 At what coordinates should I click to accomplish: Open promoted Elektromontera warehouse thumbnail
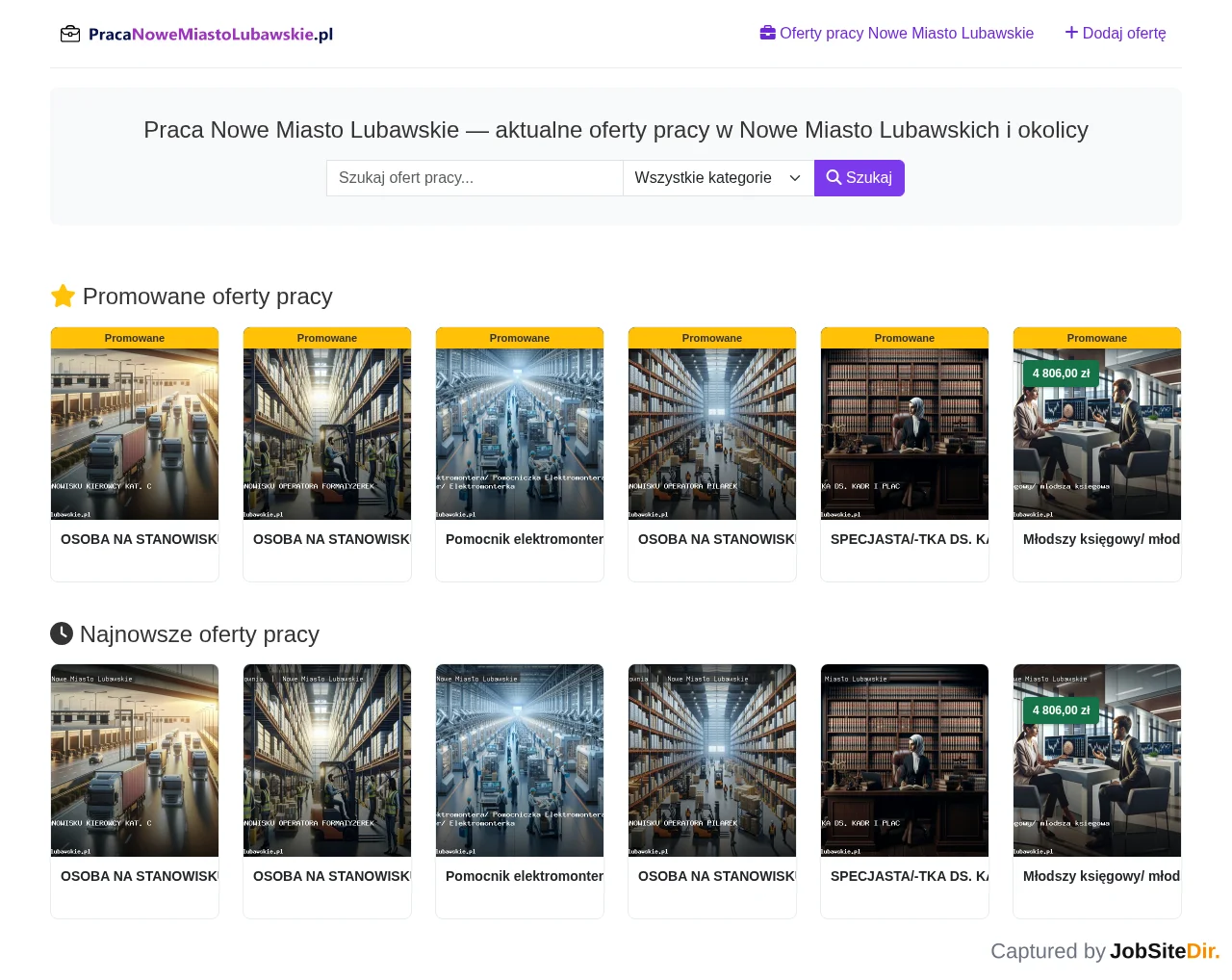[520, 434]
